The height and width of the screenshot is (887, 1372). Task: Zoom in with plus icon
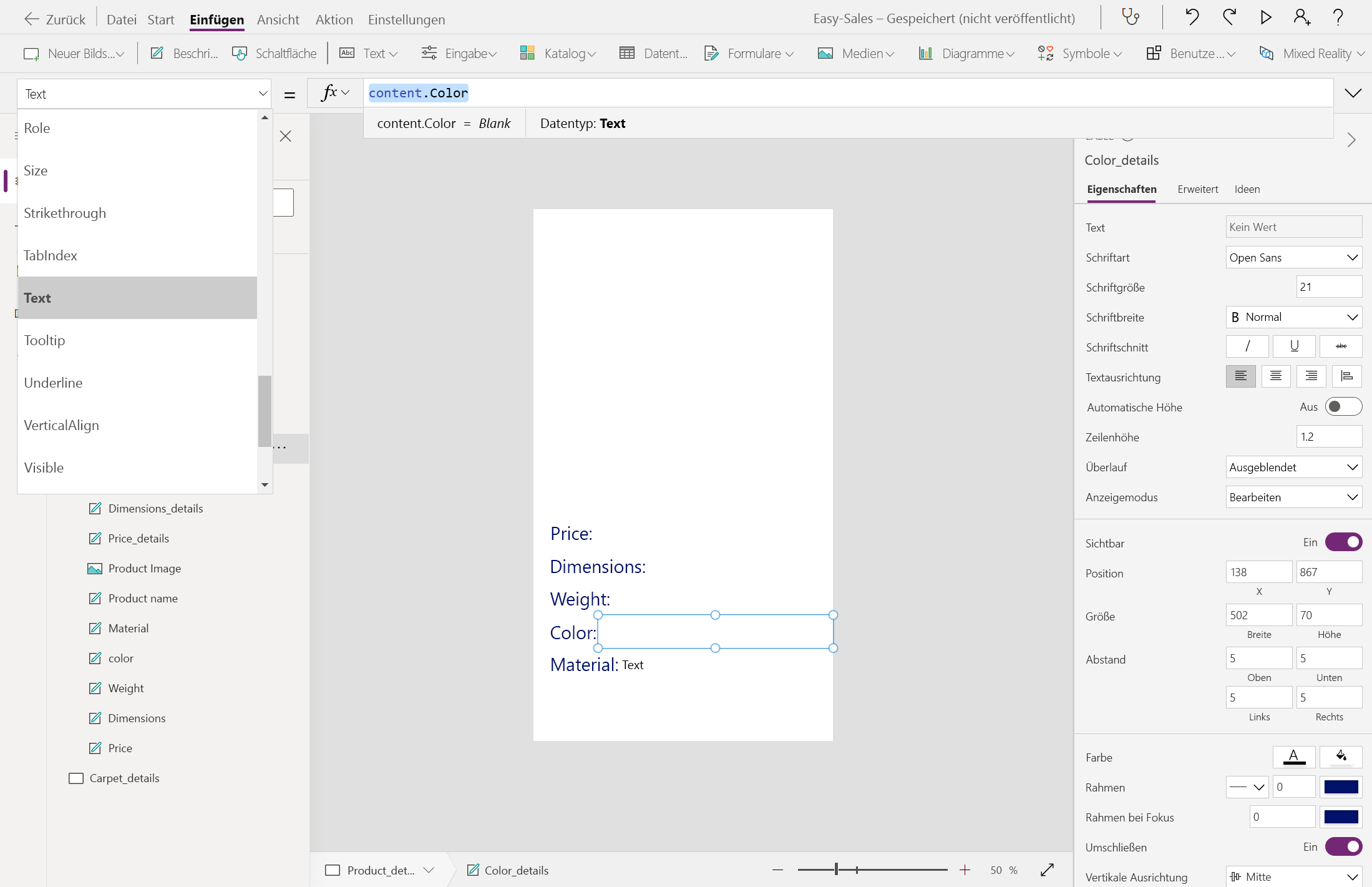pyautogui.click(x=965, y=870)
